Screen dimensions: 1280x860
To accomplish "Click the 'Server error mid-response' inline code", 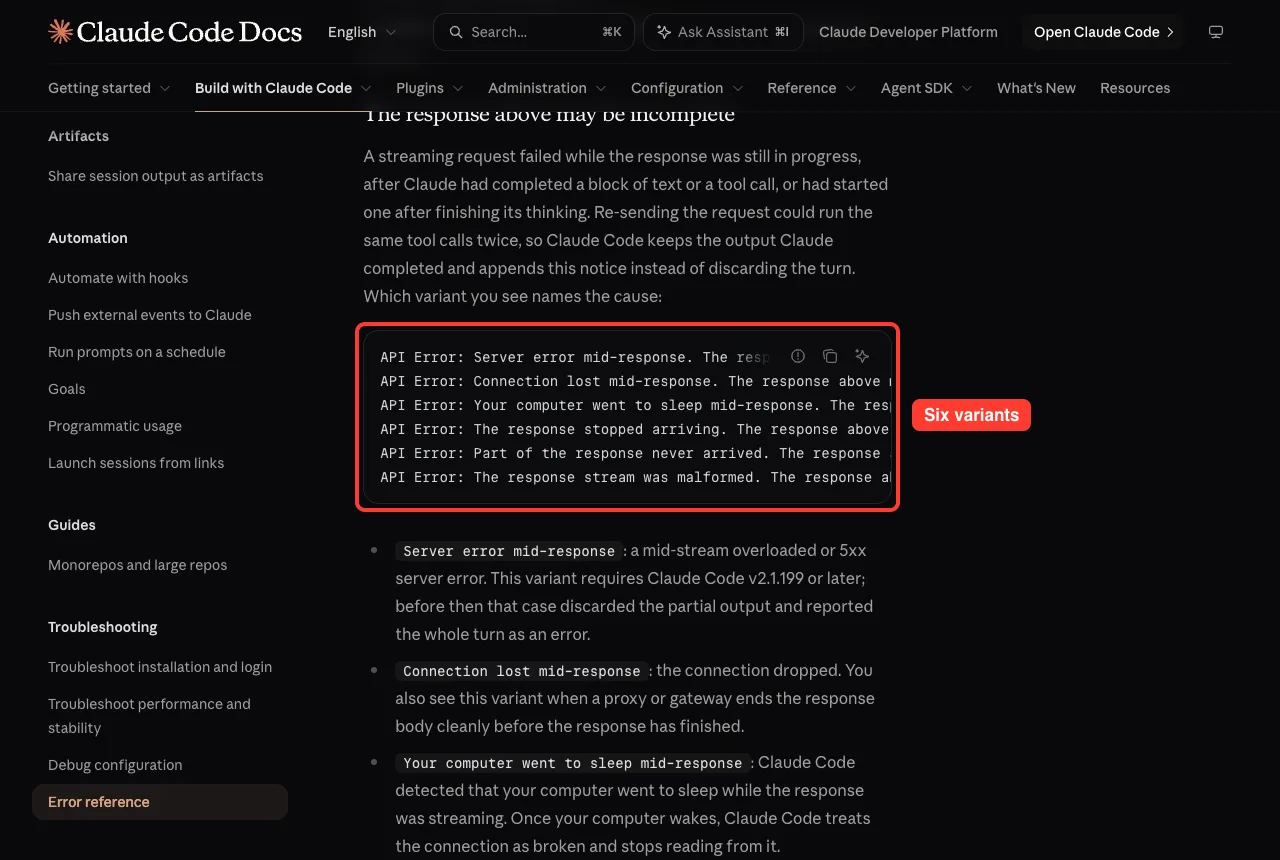I will tap(509, 551).
